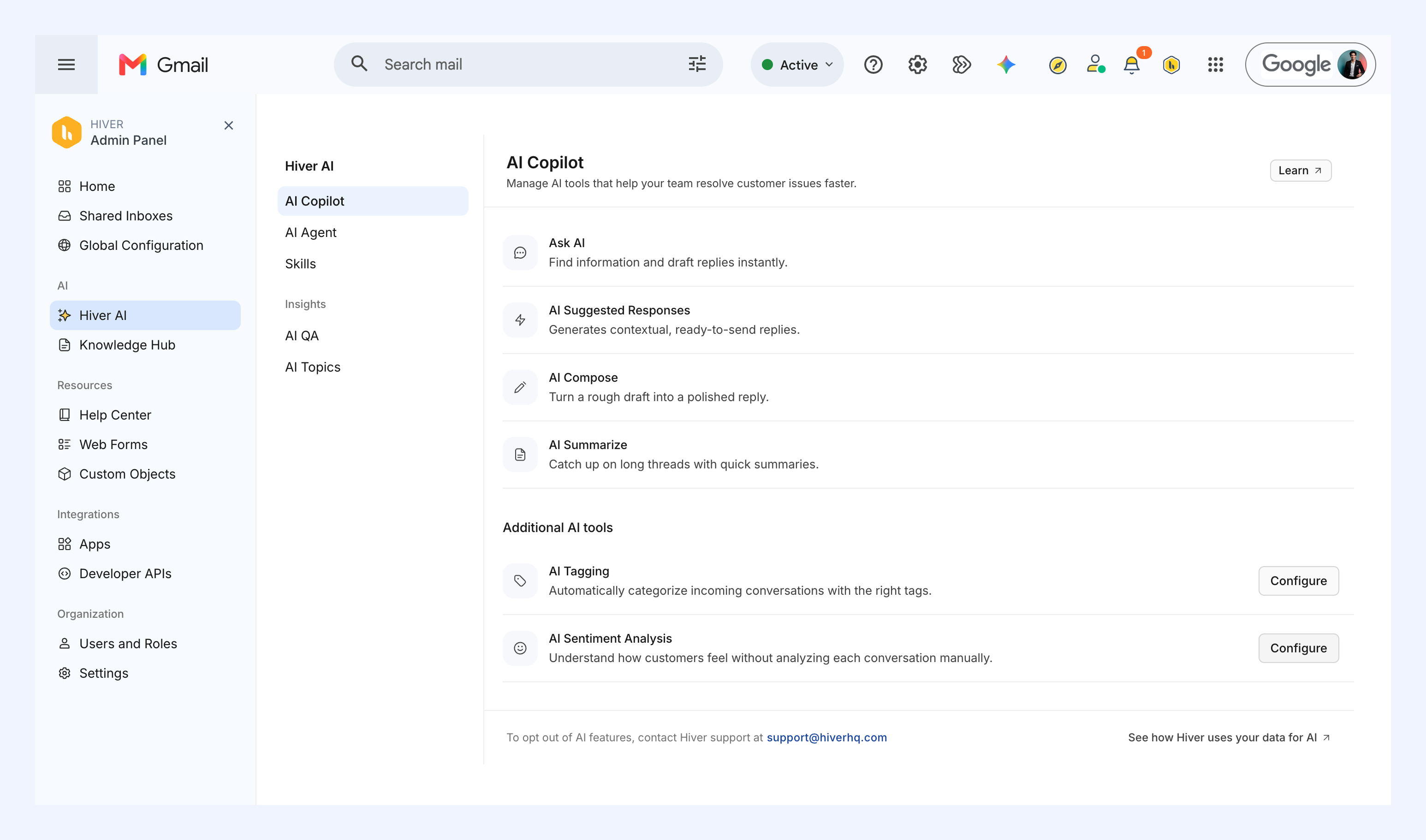Click the AI Compose pencil icon

520,387
